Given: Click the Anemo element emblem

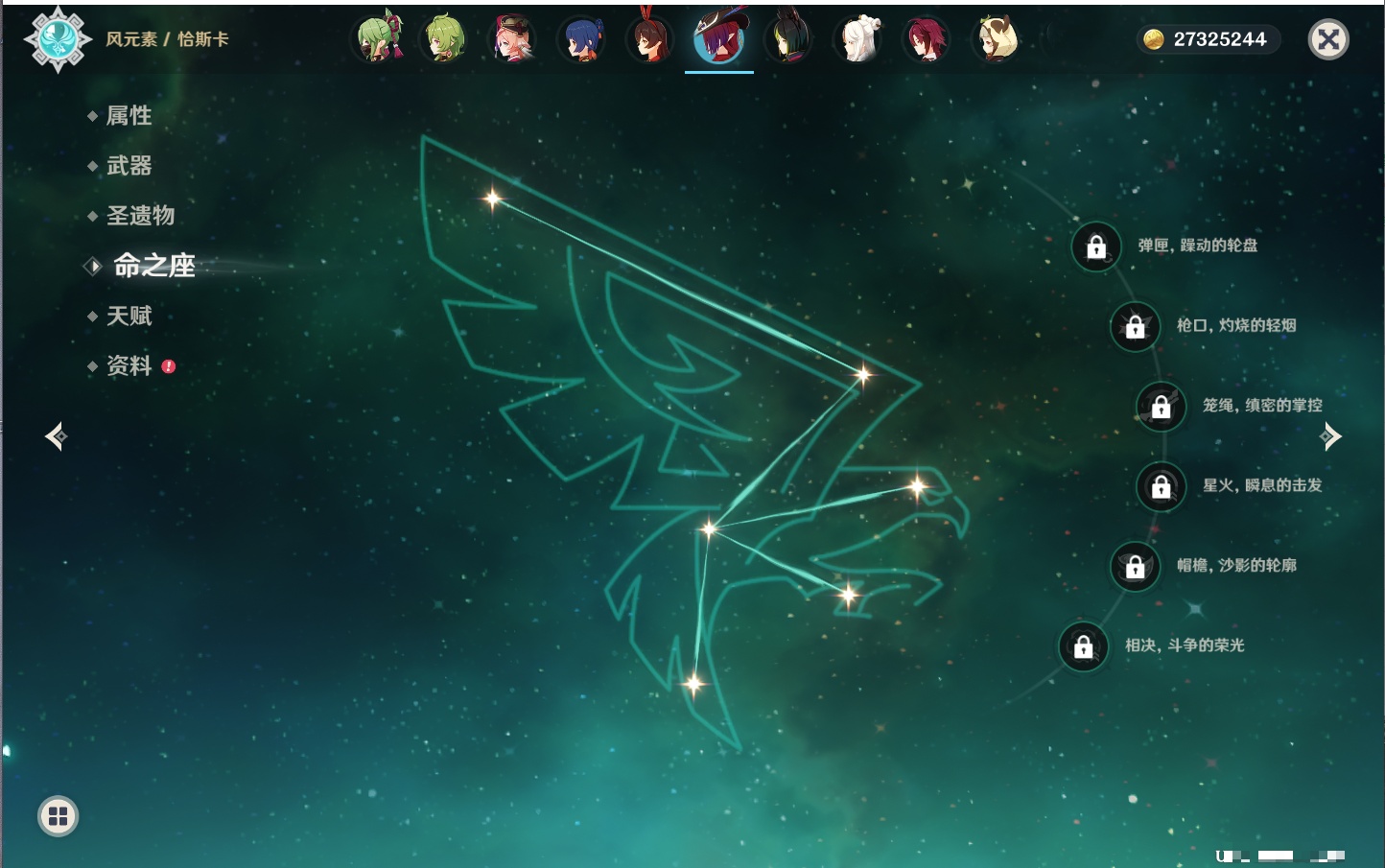Looking at the screenshot, I should 58,39.
